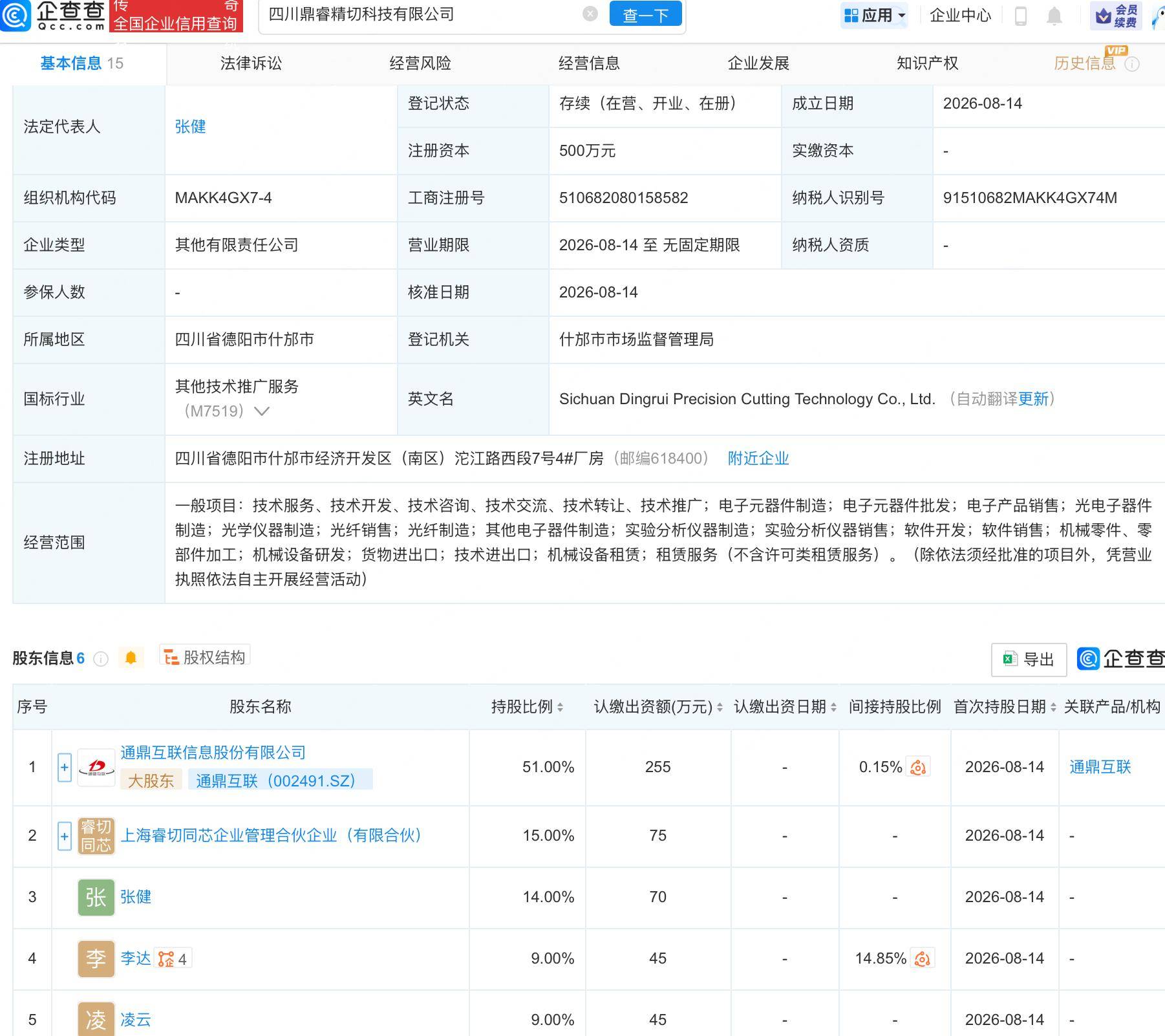Click the 张 avatar in shareholder row 3
The image size is (1165, 1036).
tap(96, 897)
